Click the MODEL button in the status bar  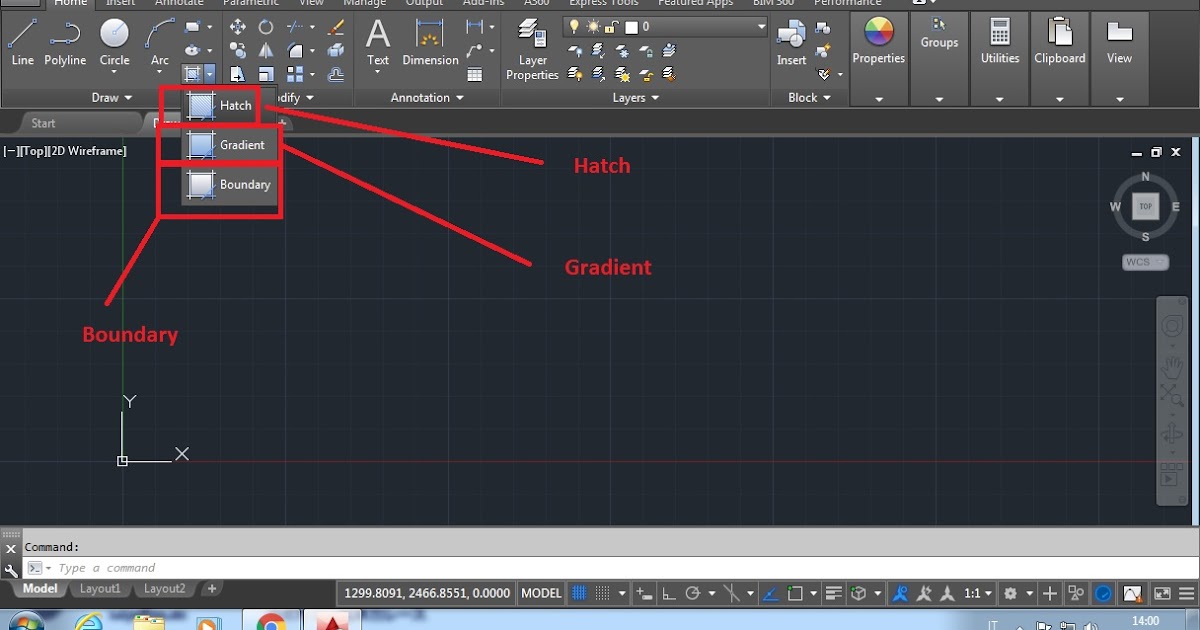click(x=541, y=593)
